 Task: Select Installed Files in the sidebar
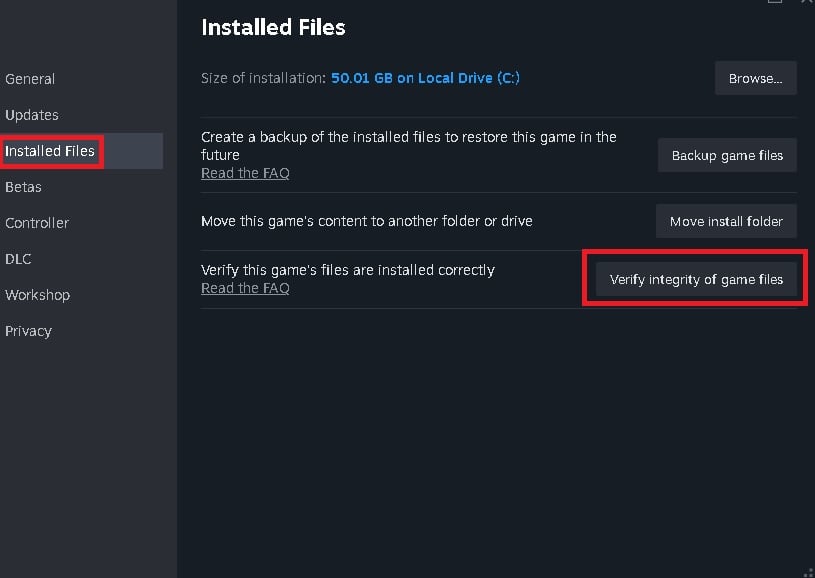[50, 151]
